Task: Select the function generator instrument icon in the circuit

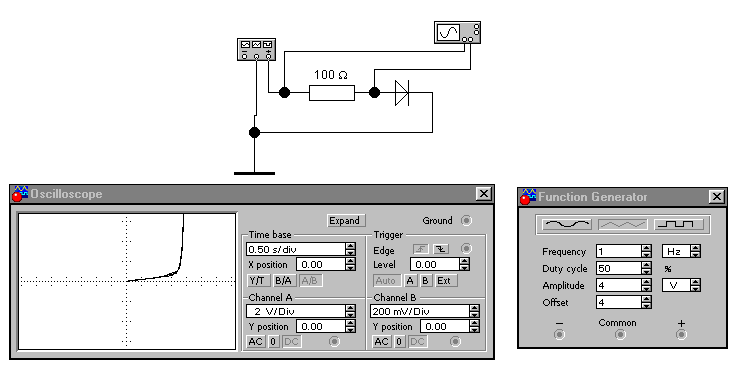Action: (256, 50)
